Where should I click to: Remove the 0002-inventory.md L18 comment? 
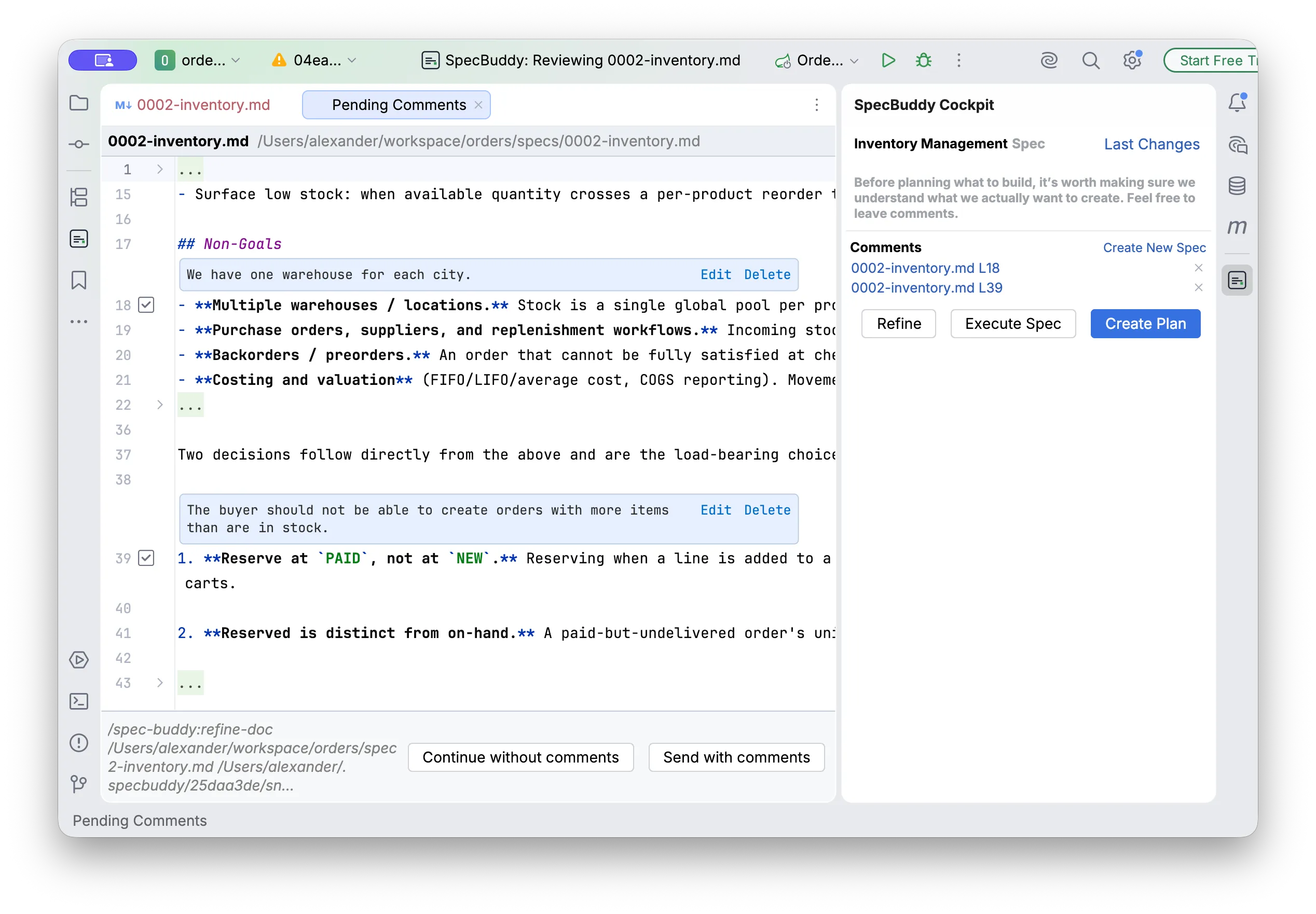[x=1198, y=268]
